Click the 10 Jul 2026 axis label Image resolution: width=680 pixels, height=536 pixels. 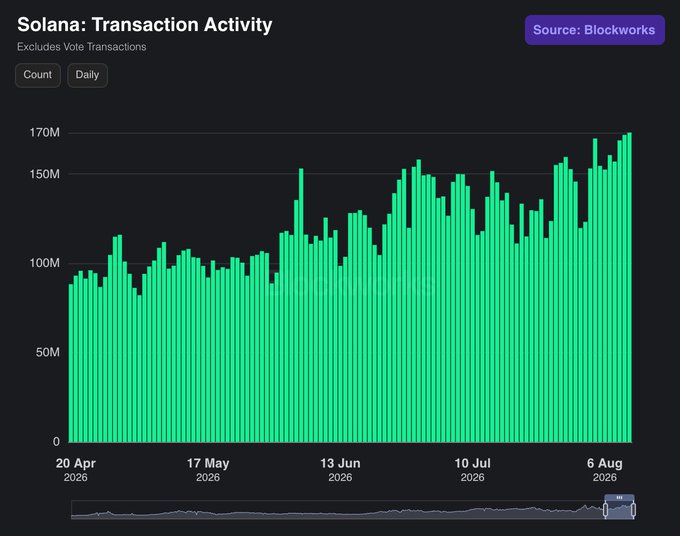(x=473, y=470)
